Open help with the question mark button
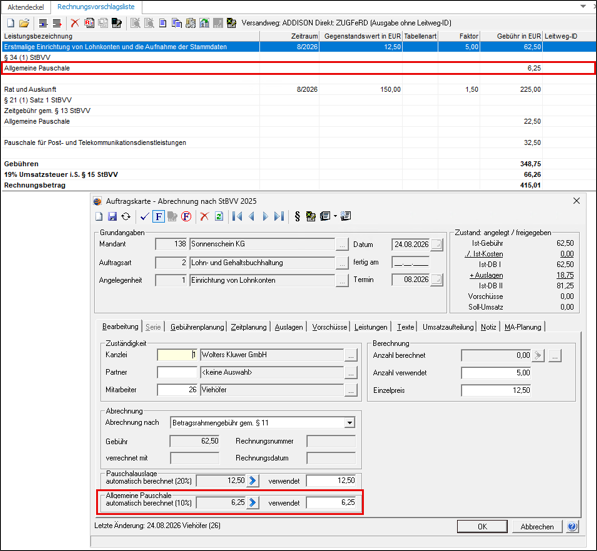 tap(572, 527)
